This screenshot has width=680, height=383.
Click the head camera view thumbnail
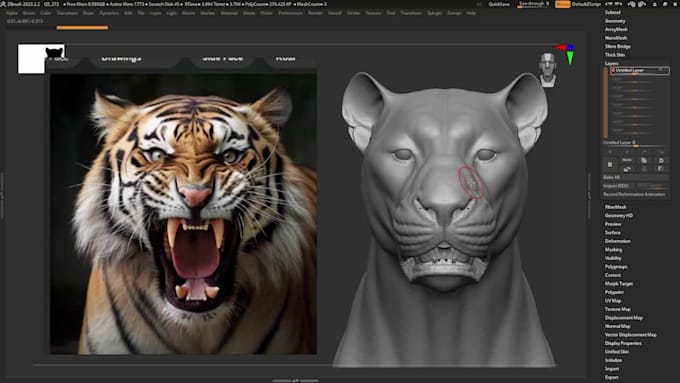point(548,69)
